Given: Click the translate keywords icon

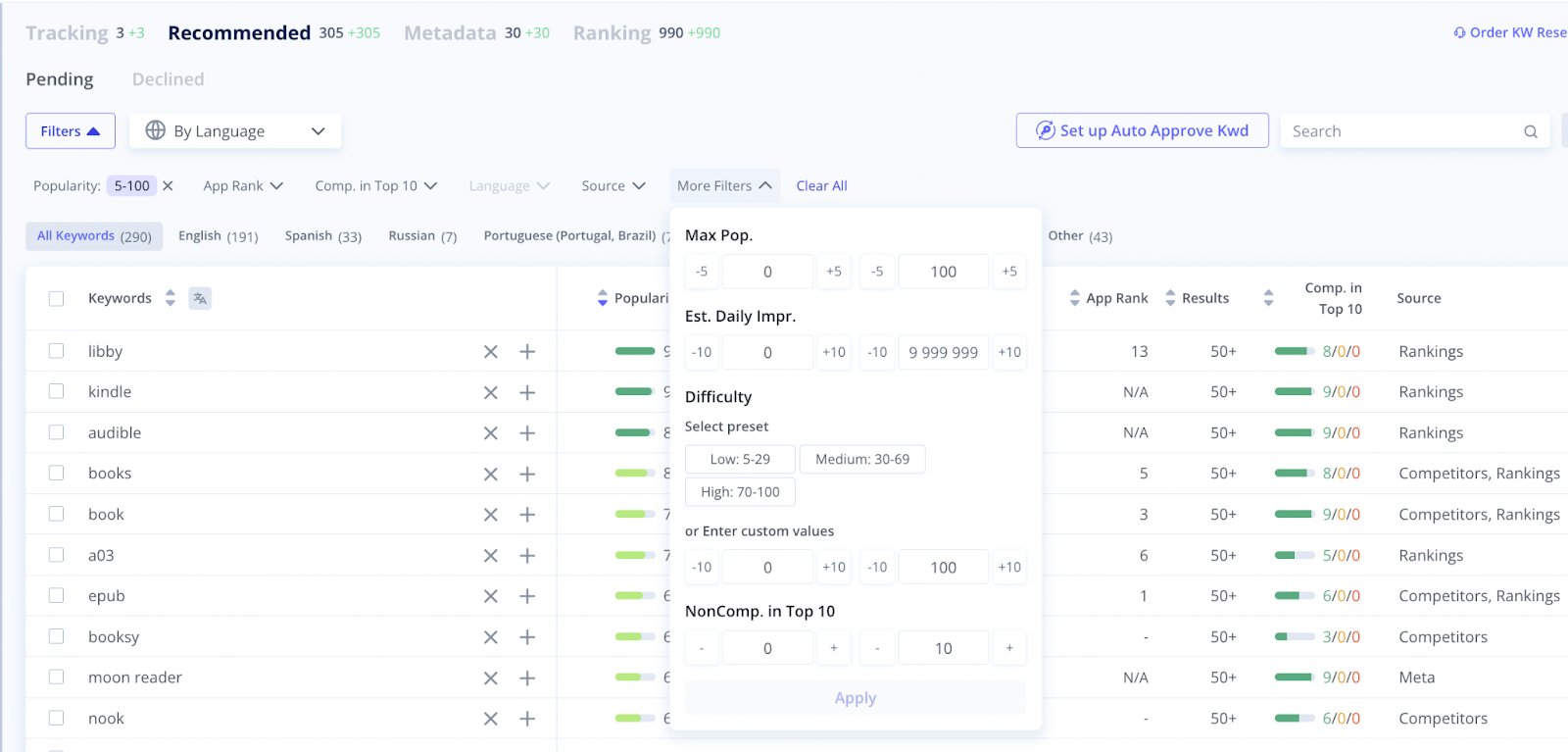Looking at the screenshot, I should (x=200, y=298).
